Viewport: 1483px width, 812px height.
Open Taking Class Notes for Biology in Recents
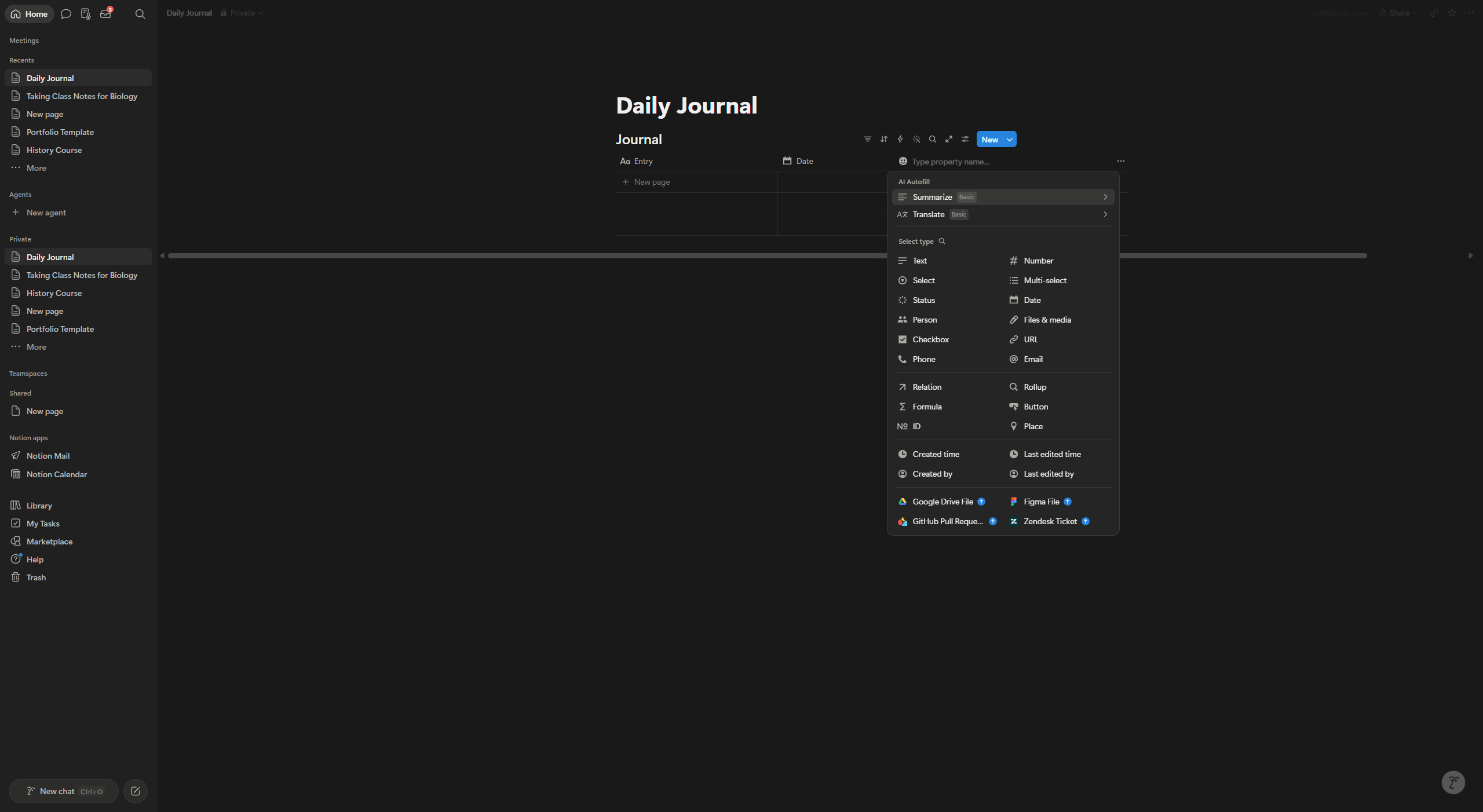(78, 96)
